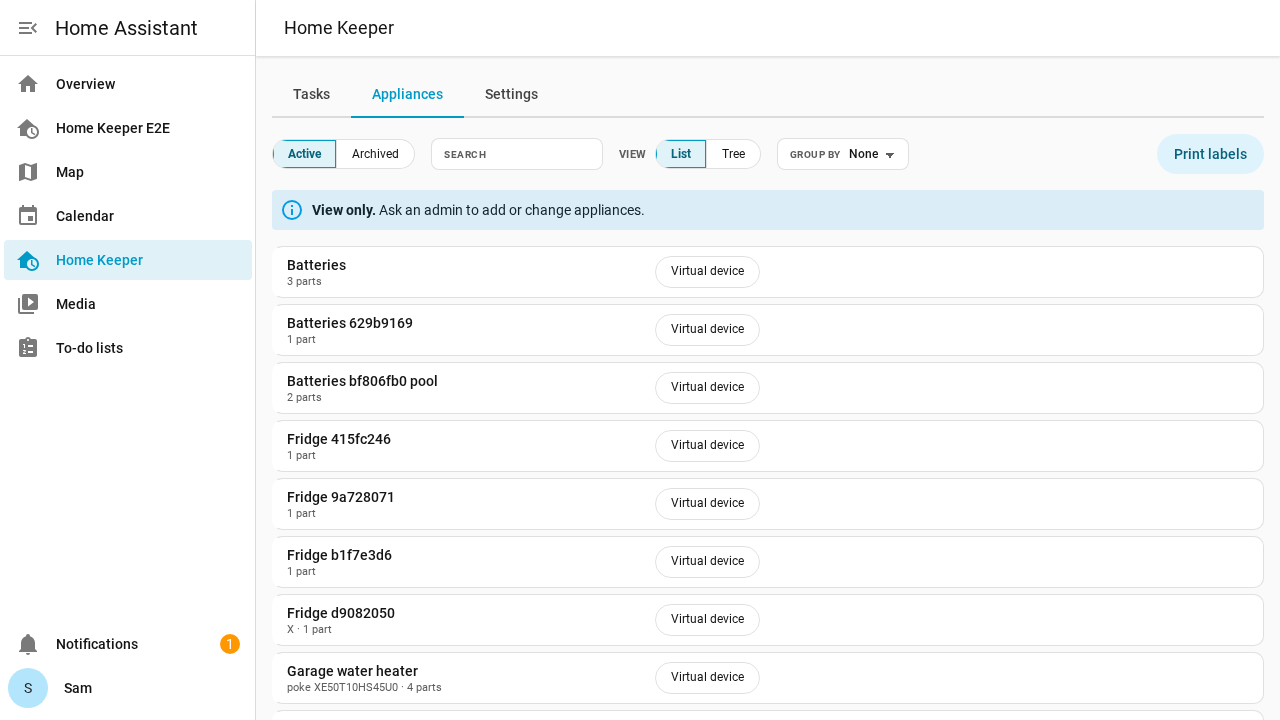Viewport: 1280px width, 720px height.
Task: Click Virtual device chip for Fridge 9a728071
Action: tap(707, 503)
